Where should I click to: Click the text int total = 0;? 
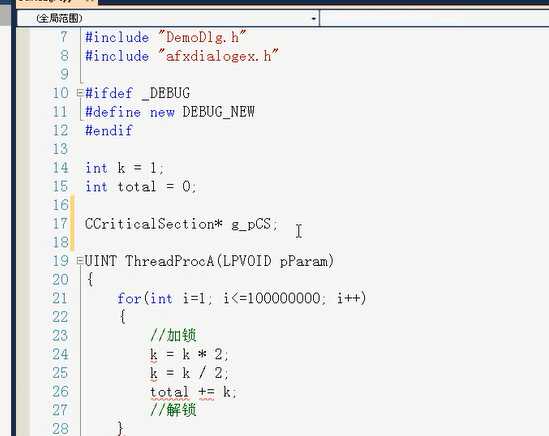point(141,186)
